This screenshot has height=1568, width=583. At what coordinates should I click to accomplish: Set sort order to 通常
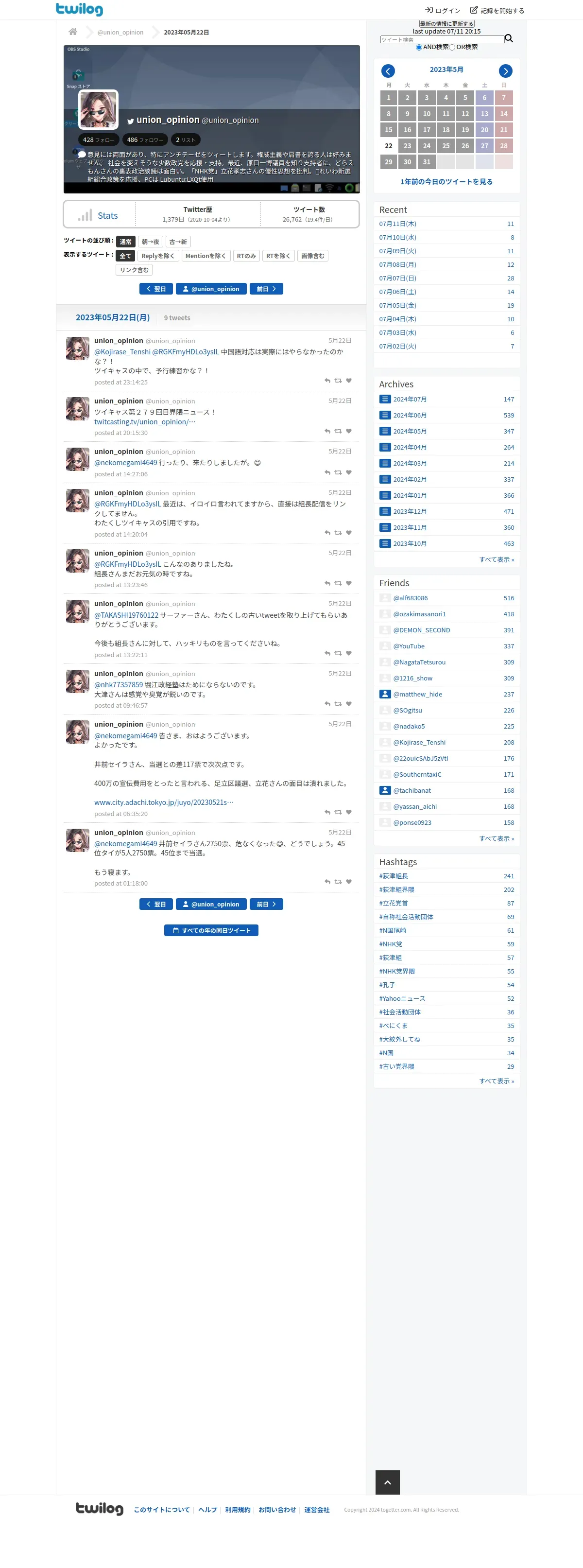[x=125, y=242]
